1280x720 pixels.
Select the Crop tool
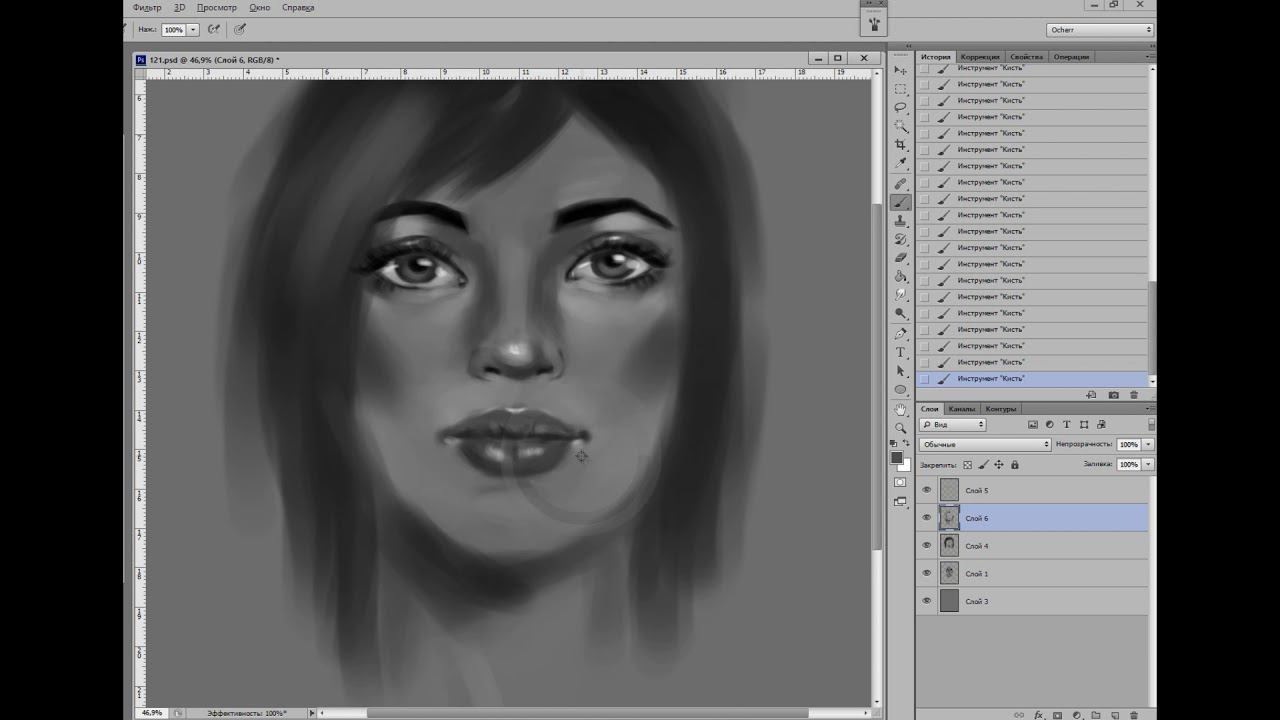click(900, 145)
